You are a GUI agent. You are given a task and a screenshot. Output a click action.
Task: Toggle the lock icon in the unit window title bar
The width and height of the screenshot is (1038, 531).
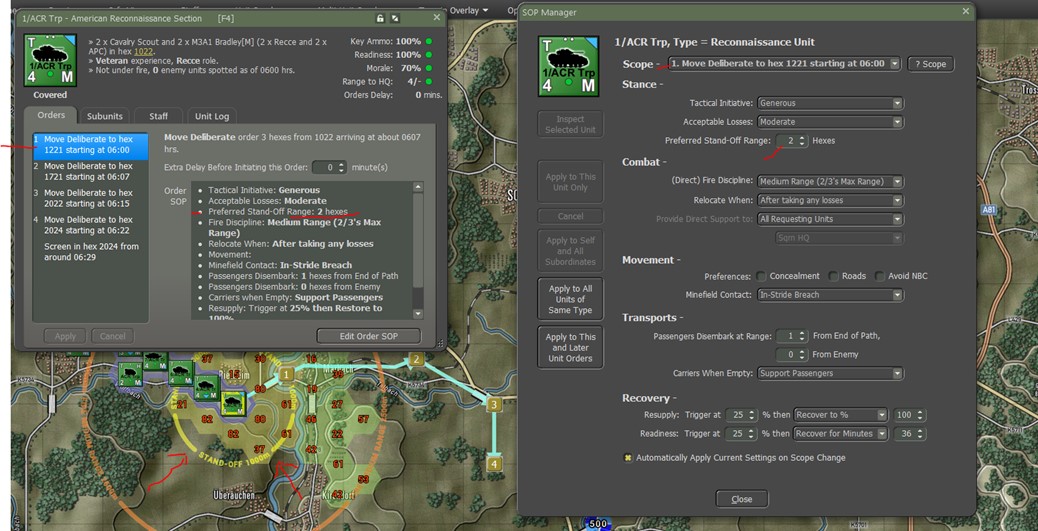[380, 18]
